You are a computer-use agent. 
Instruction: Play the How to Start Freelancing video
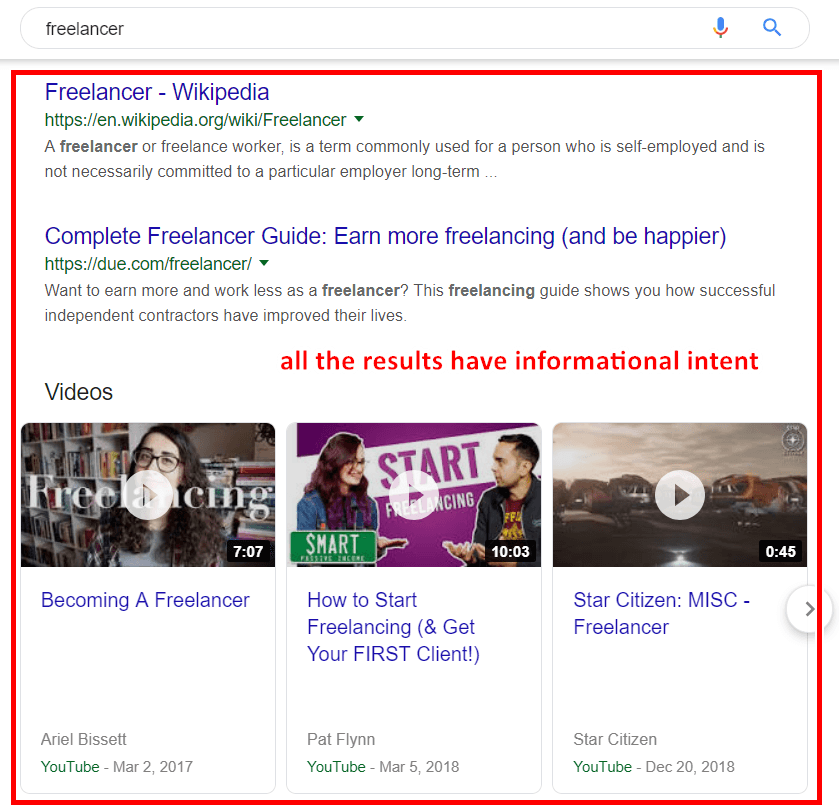413,494
